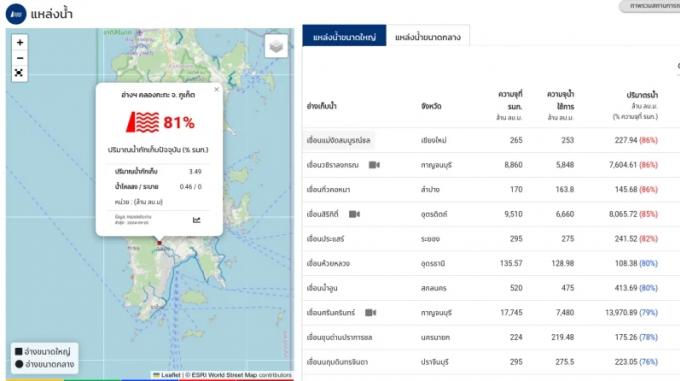Sort by ปริมาตรน้ำ column header

click(x=642, y=95)
